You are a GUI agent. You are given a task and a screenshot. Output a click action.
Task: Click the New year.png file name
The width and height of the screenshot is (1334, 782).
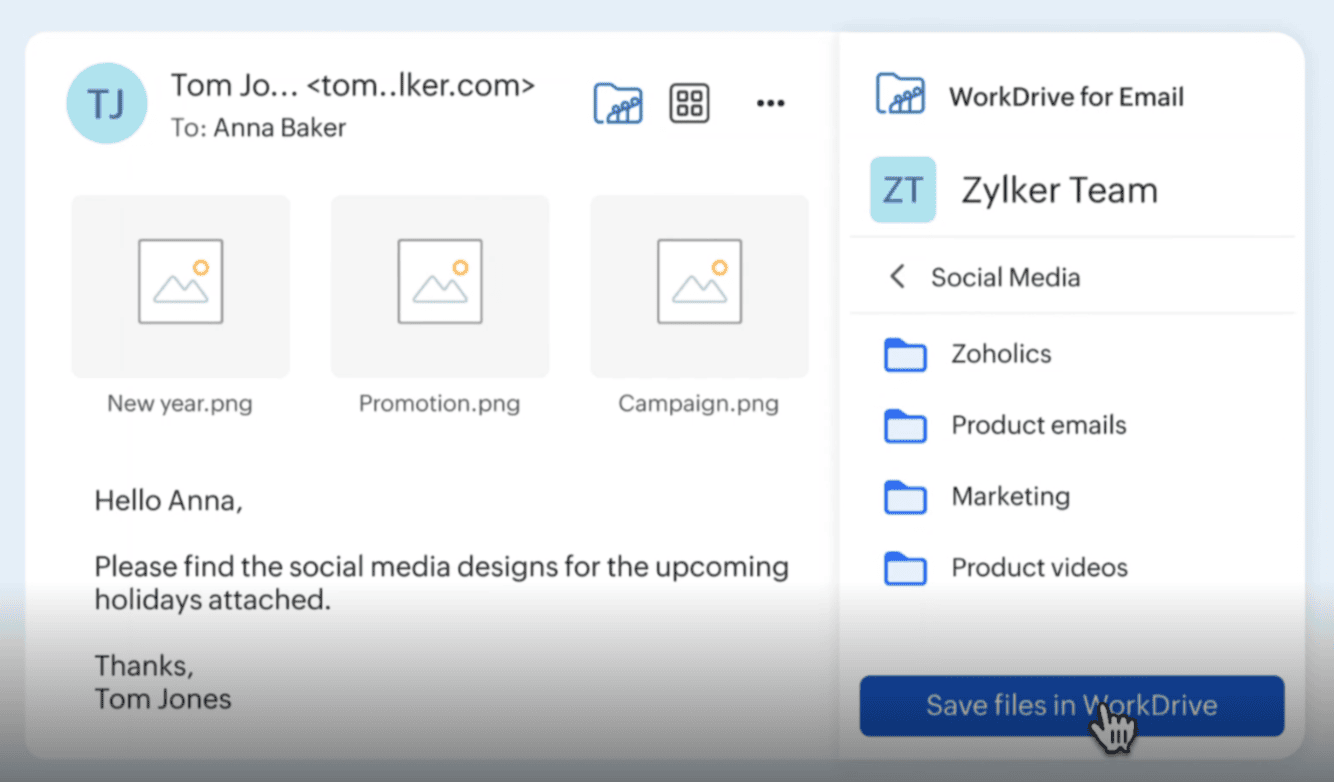click(x=180, y=404)
